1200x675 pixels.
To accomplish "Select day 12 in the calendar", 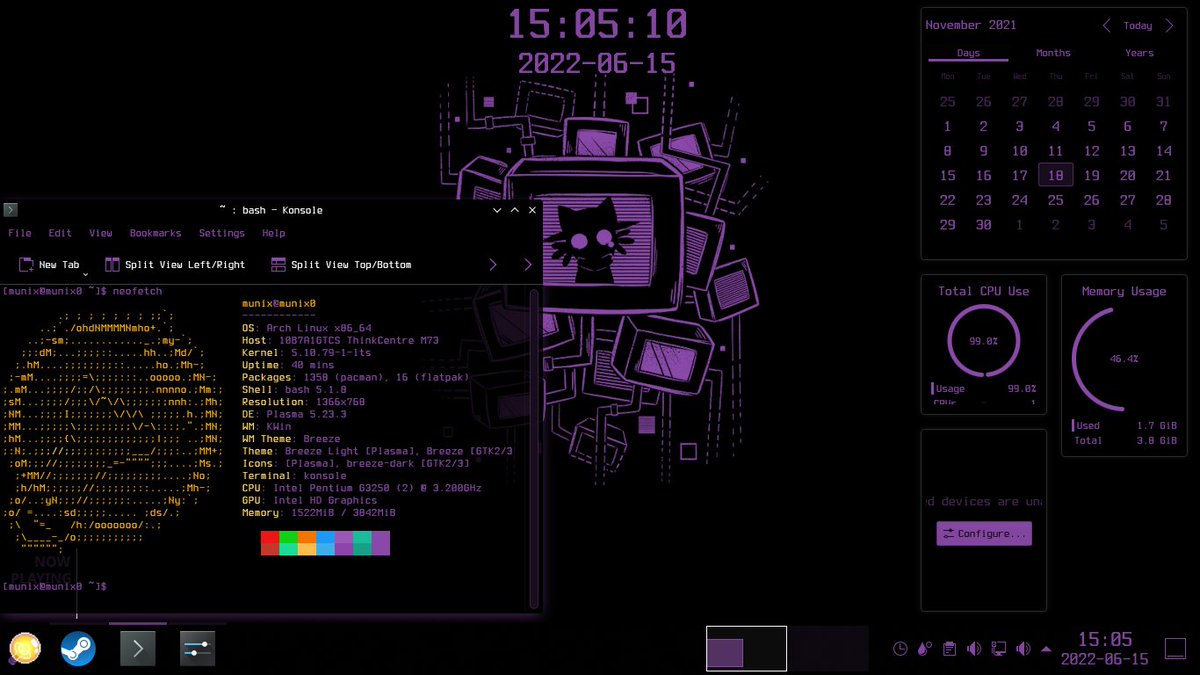I will 1092,151.
